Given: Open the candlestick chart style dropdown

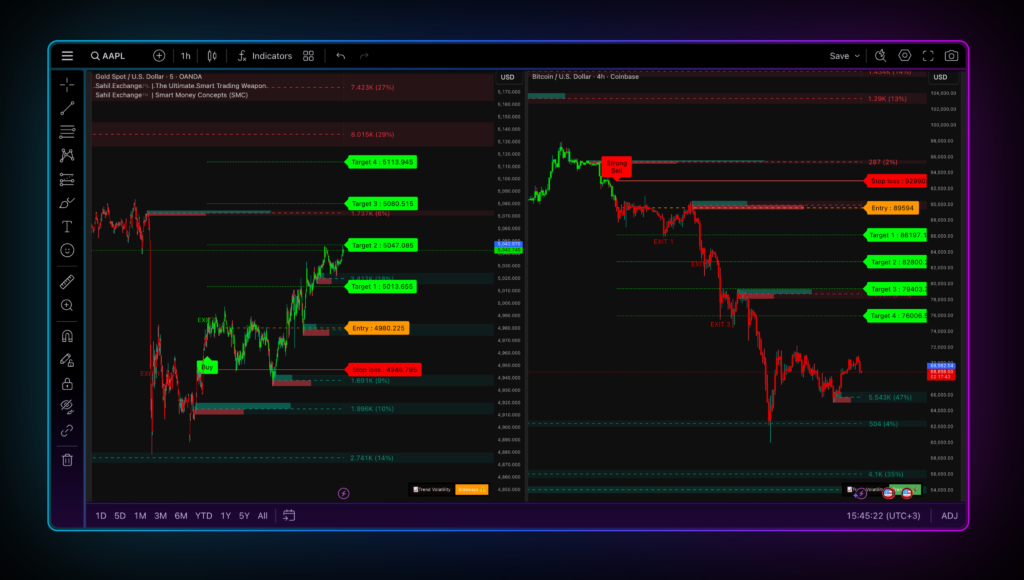Looking at the screenshot, I should click(x=212, y=56).
